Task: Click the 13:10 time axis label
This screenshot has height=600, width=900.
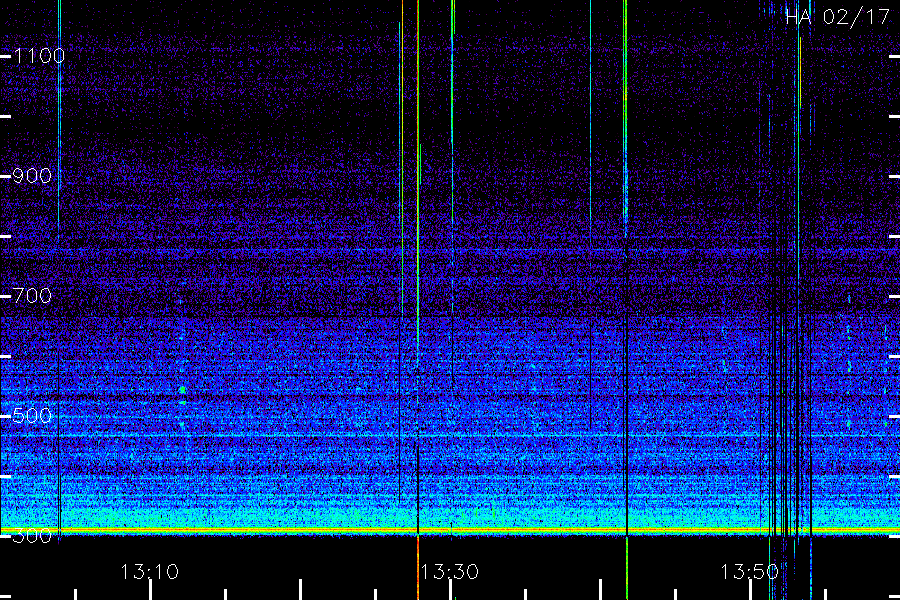Action: click(149, 572)
